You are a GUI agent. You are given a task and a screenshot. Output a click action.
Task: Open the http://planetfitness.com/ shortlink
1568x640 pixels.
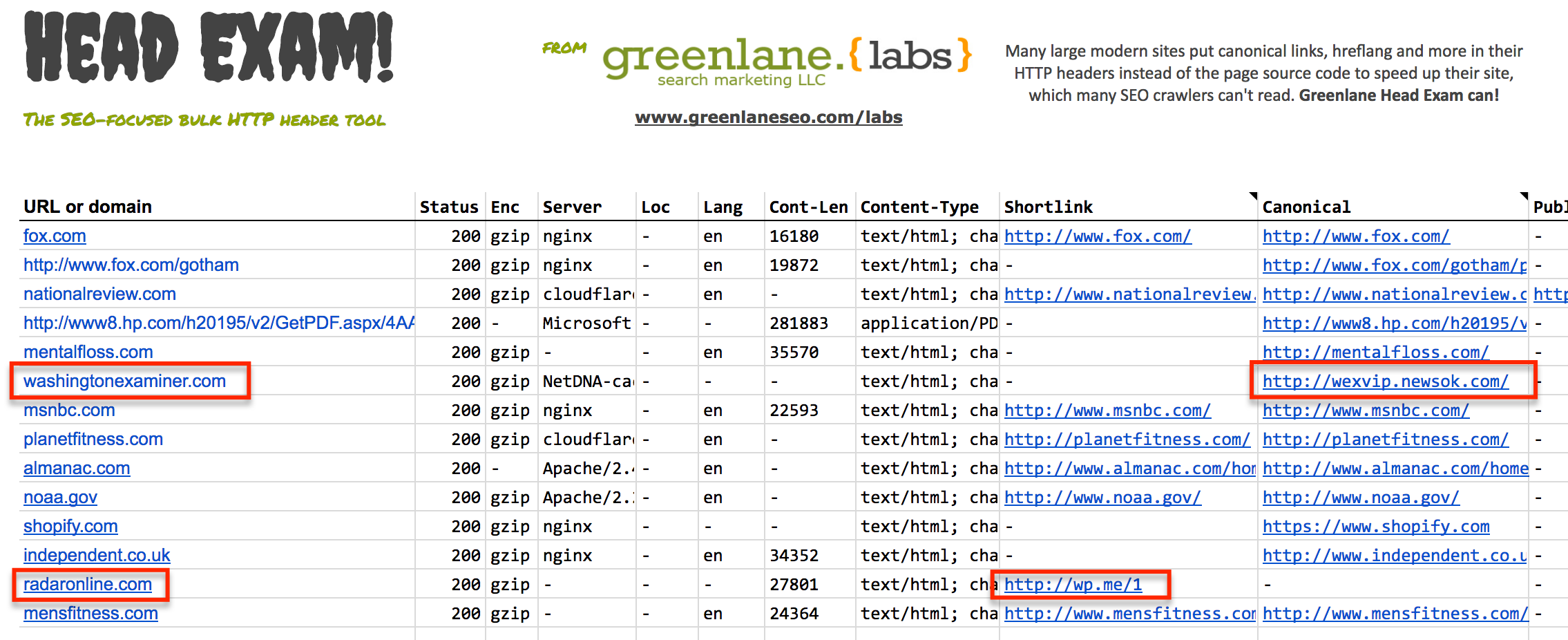(1127, 440)
